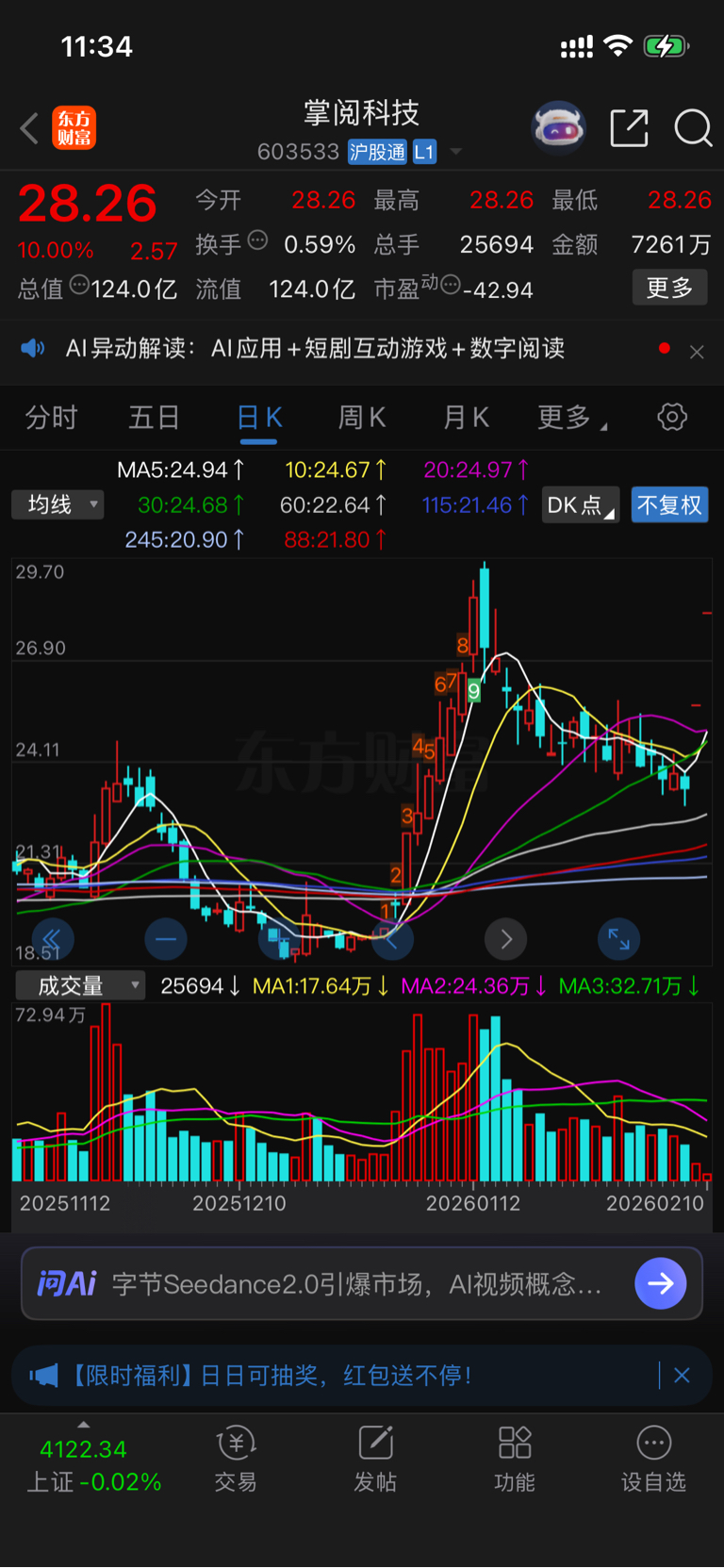This screenshot has width=724, height=1568.
Task: Open the 更多 chart period dropdown
Action: pos(572,417)
